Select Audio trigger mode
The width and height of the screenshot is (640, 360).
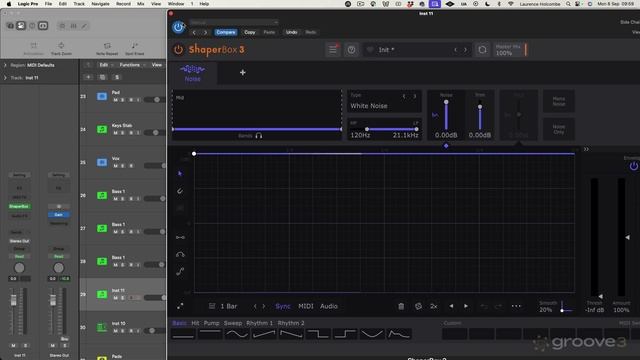(329, 306)
